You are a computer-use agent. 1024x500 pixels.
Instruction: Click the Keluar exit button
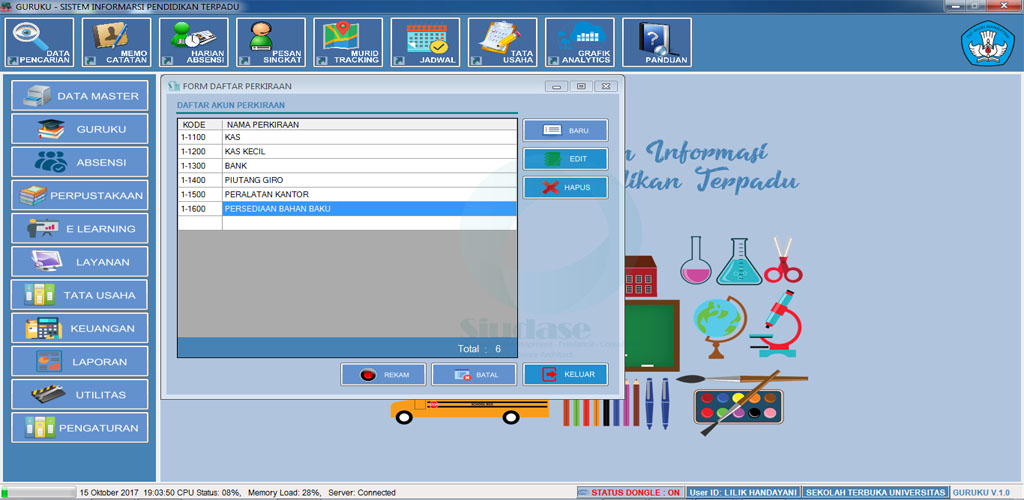[x=565, y=375]
